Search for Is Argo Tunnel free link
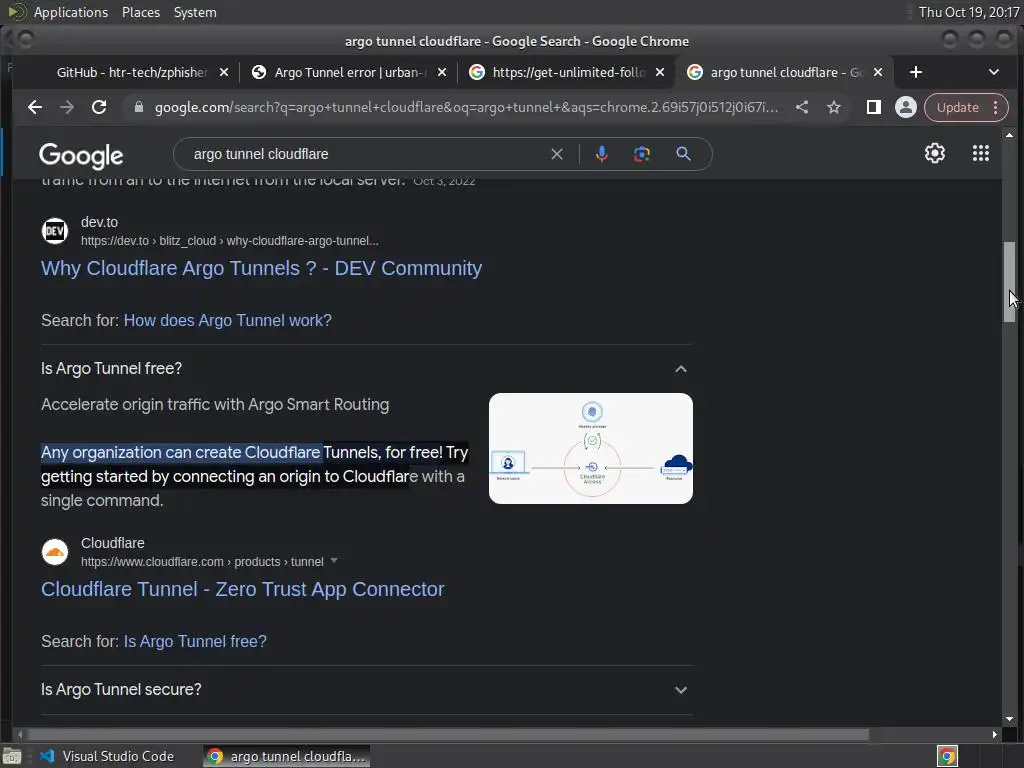This screenshot has width=1024, height=768. click(x=195, y=641)
